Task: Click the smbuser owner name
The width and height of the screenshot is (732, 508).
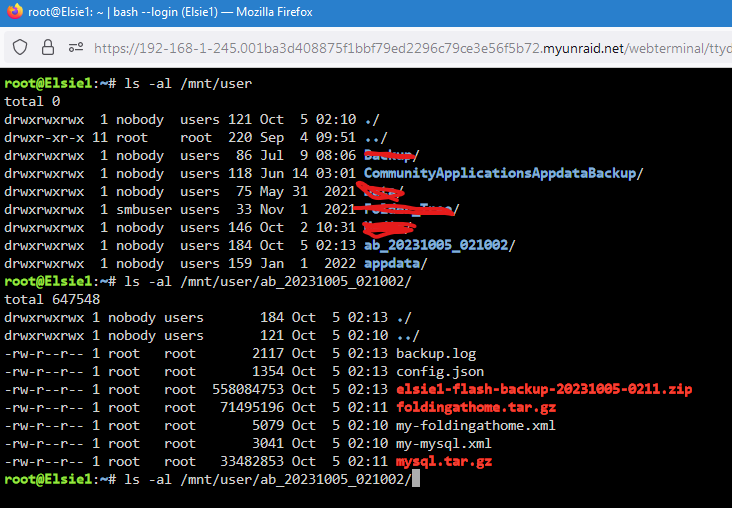Action: coord(144,209)
